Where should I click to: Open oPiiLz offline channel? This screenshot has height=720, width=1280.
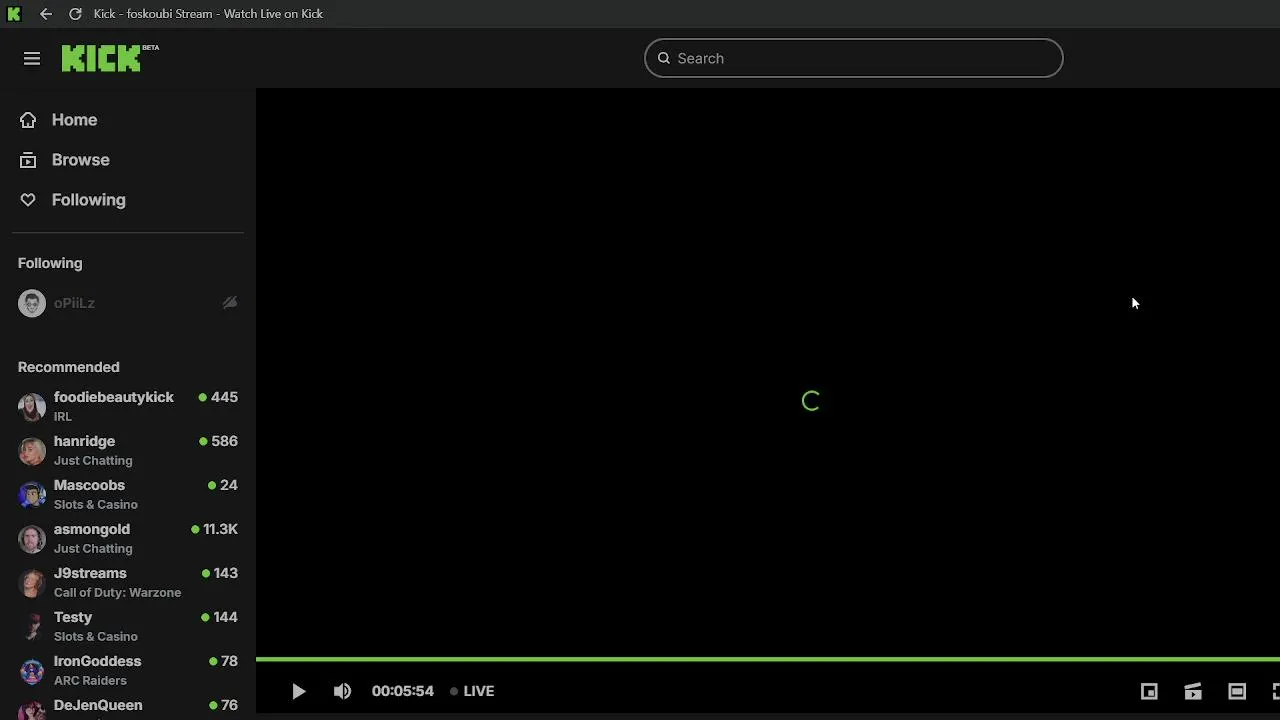point(128,303)
